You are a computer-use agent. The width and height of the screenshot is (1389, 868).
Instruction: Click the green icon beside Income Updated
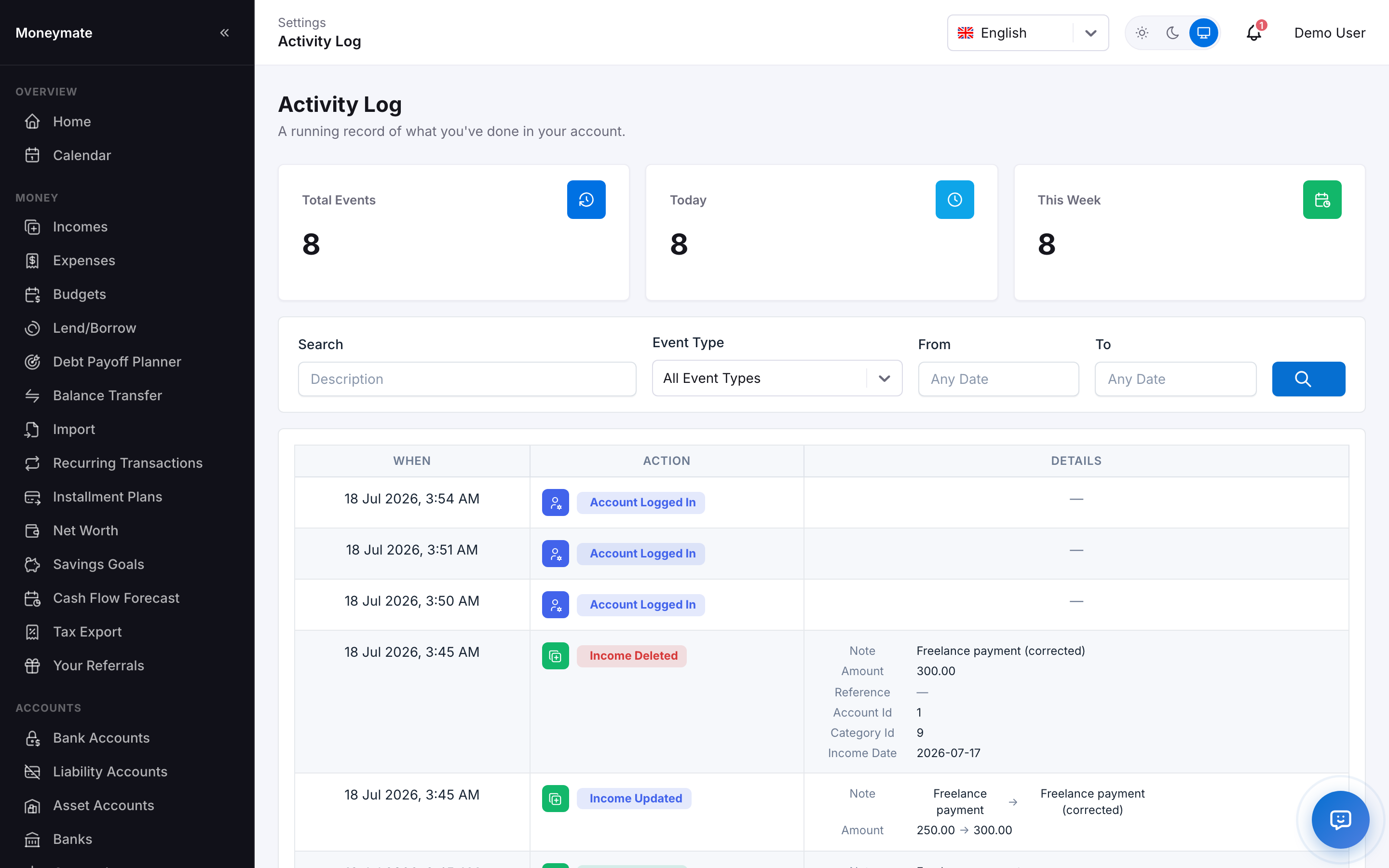tap(555, 799)
